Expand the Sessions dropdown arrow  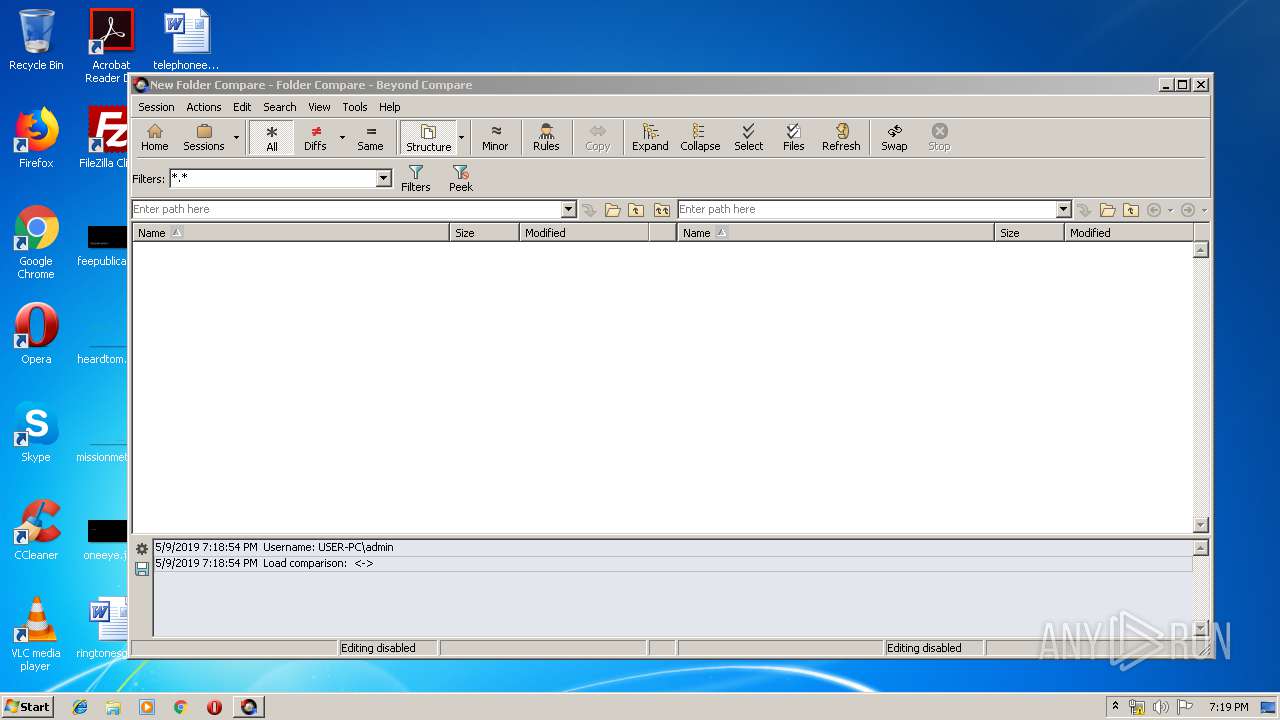[237, 138]
